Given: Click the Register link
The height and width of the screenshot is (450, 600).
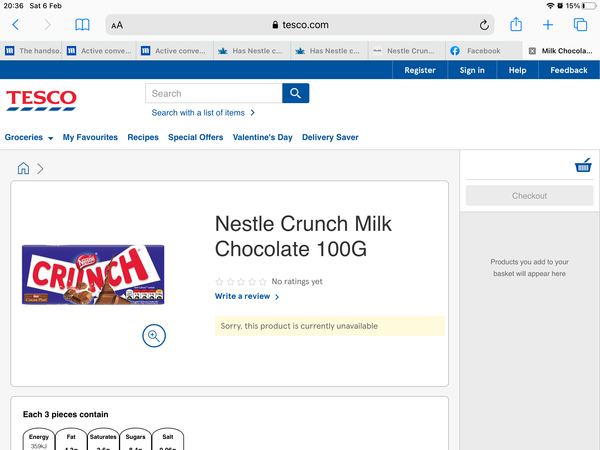Looking at the screenshot, I should click(x=420, y=70).
